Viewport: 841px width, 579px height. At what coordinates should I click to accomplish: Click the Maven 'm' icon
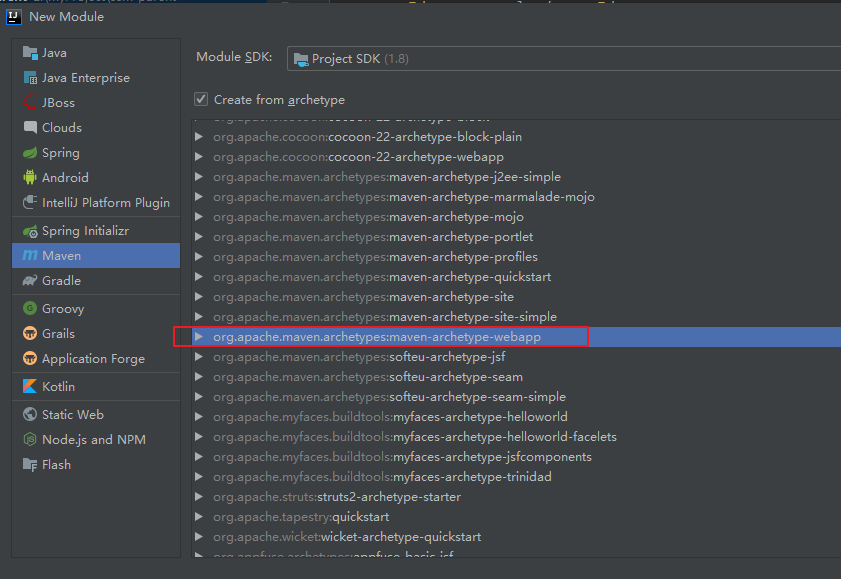coord(30,256)
